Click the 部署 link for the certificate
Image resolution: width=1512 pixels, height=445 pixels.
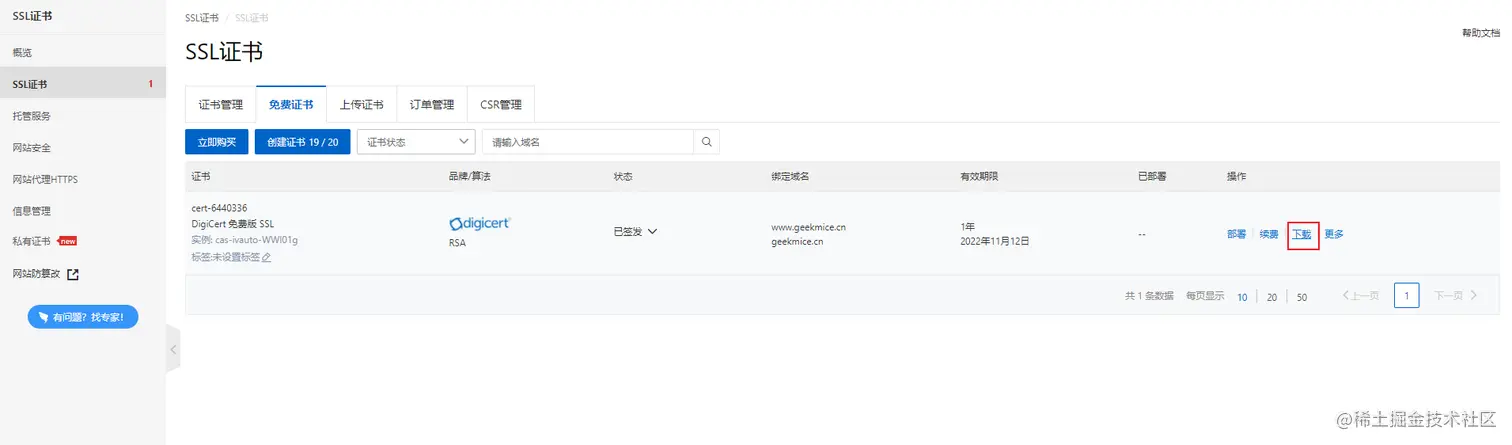coord(1237,234)
